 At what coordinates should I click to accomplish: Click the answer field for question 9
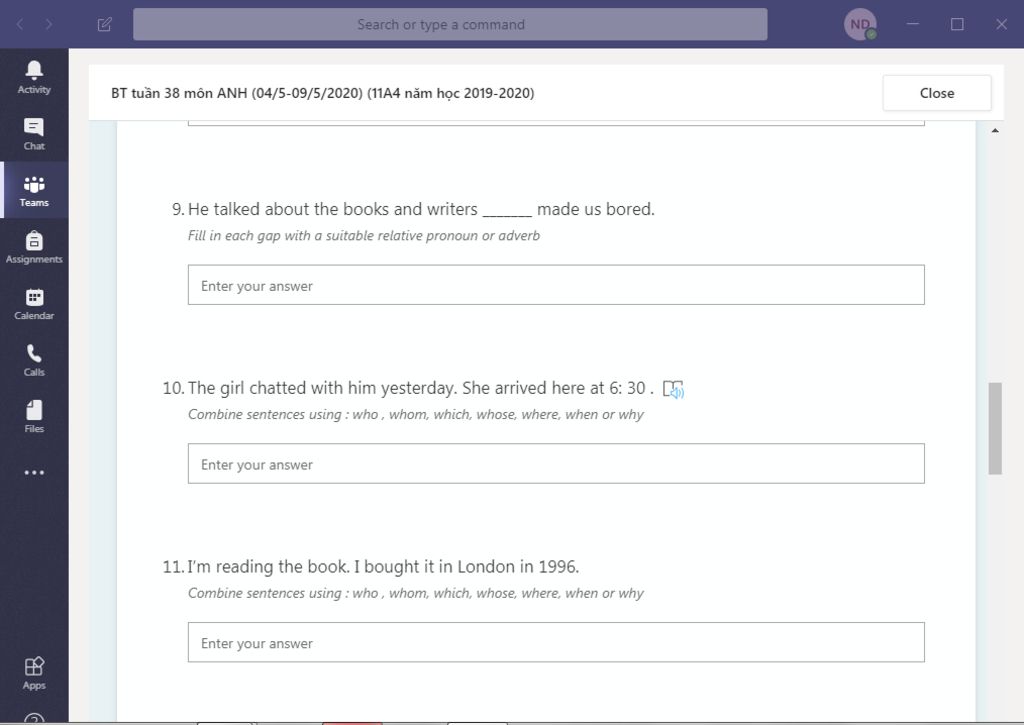[x=556, y=285]
